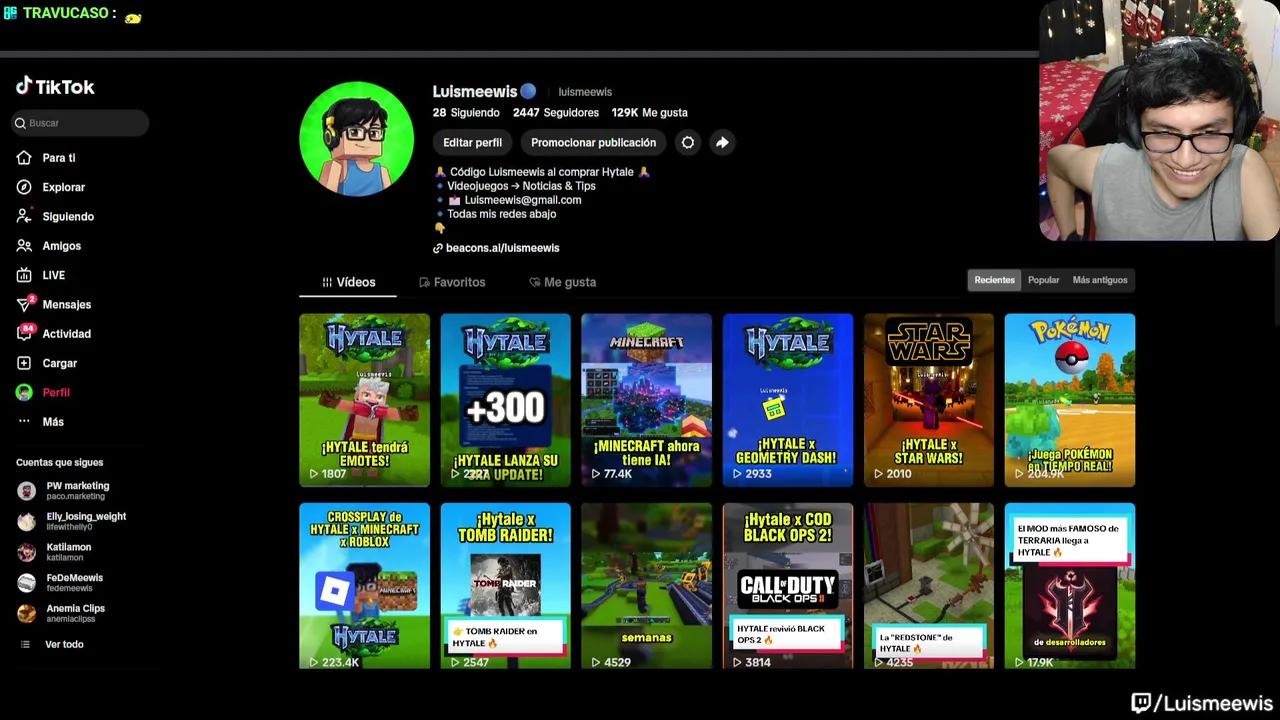Click Cuentas que sigues heading
Image resolution: width=1280 pixels, height=720 pixels.
pos(59,462)
